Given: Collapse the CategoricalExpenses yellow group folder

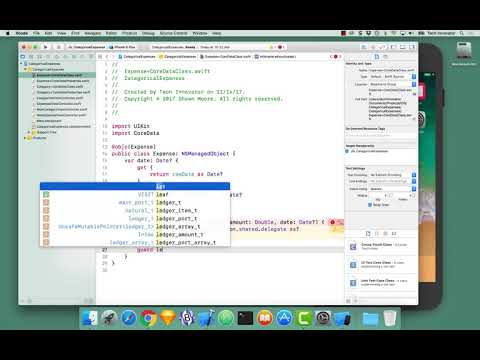Looking at the screenshot, I should [x=25, y=69].
